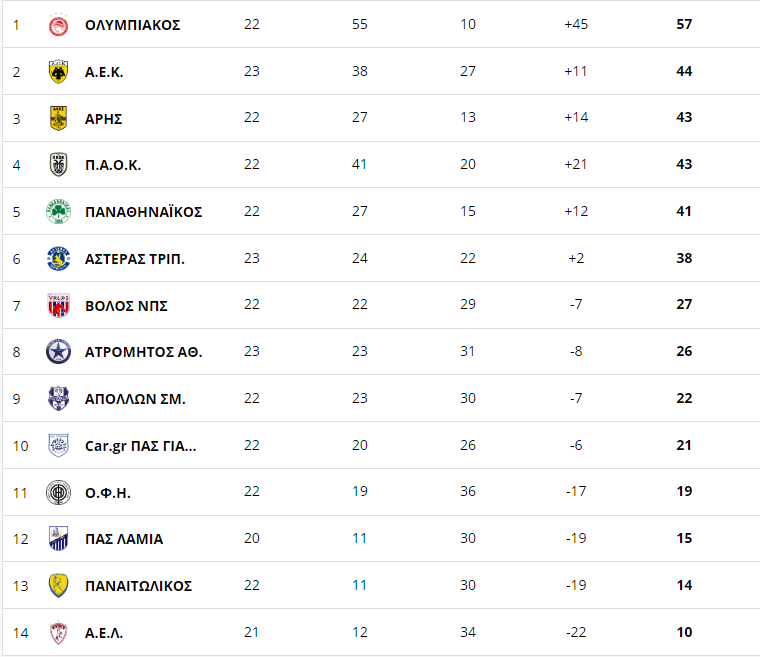Image resolution: width=760 pixels, height=657 pixels.
Task: Click the A.E.Λ. maroon crest icon
Action: point(58,633)
